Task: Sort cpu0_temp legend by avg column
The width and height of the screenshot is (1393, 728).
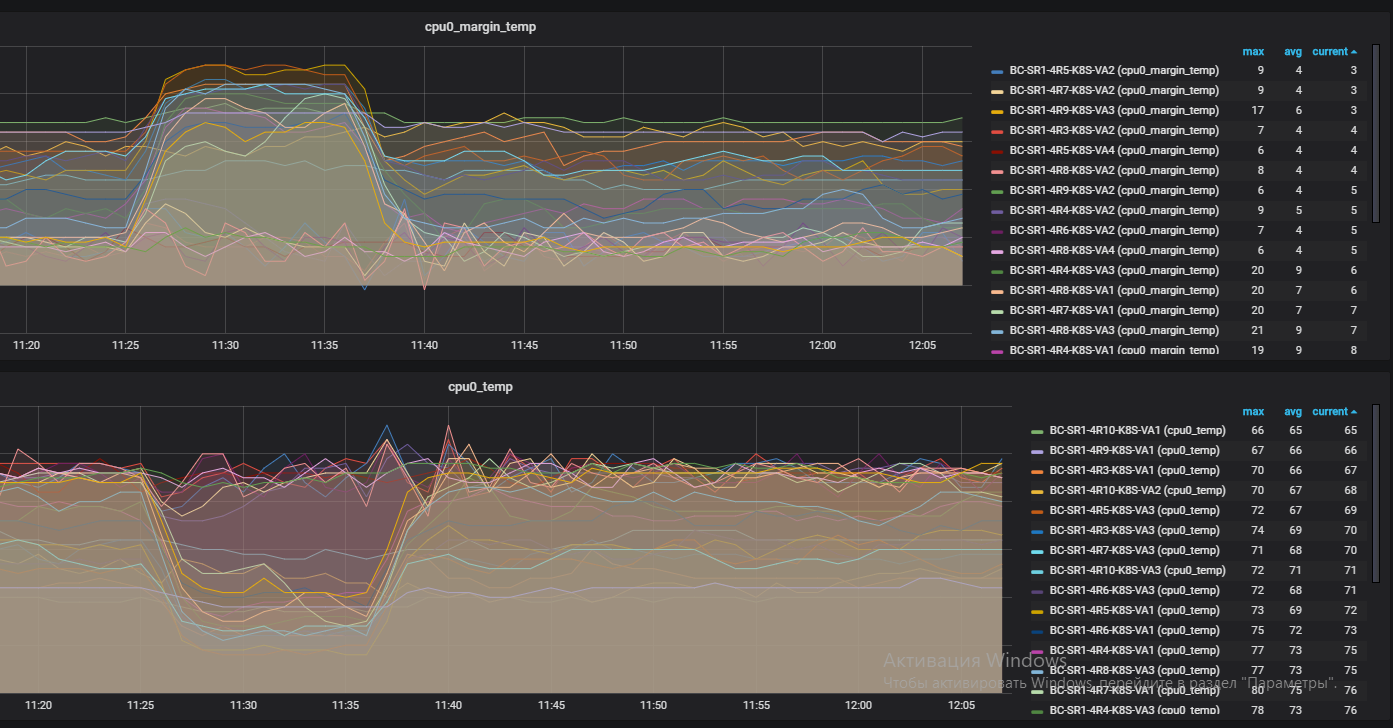Action: point(1293,411)
